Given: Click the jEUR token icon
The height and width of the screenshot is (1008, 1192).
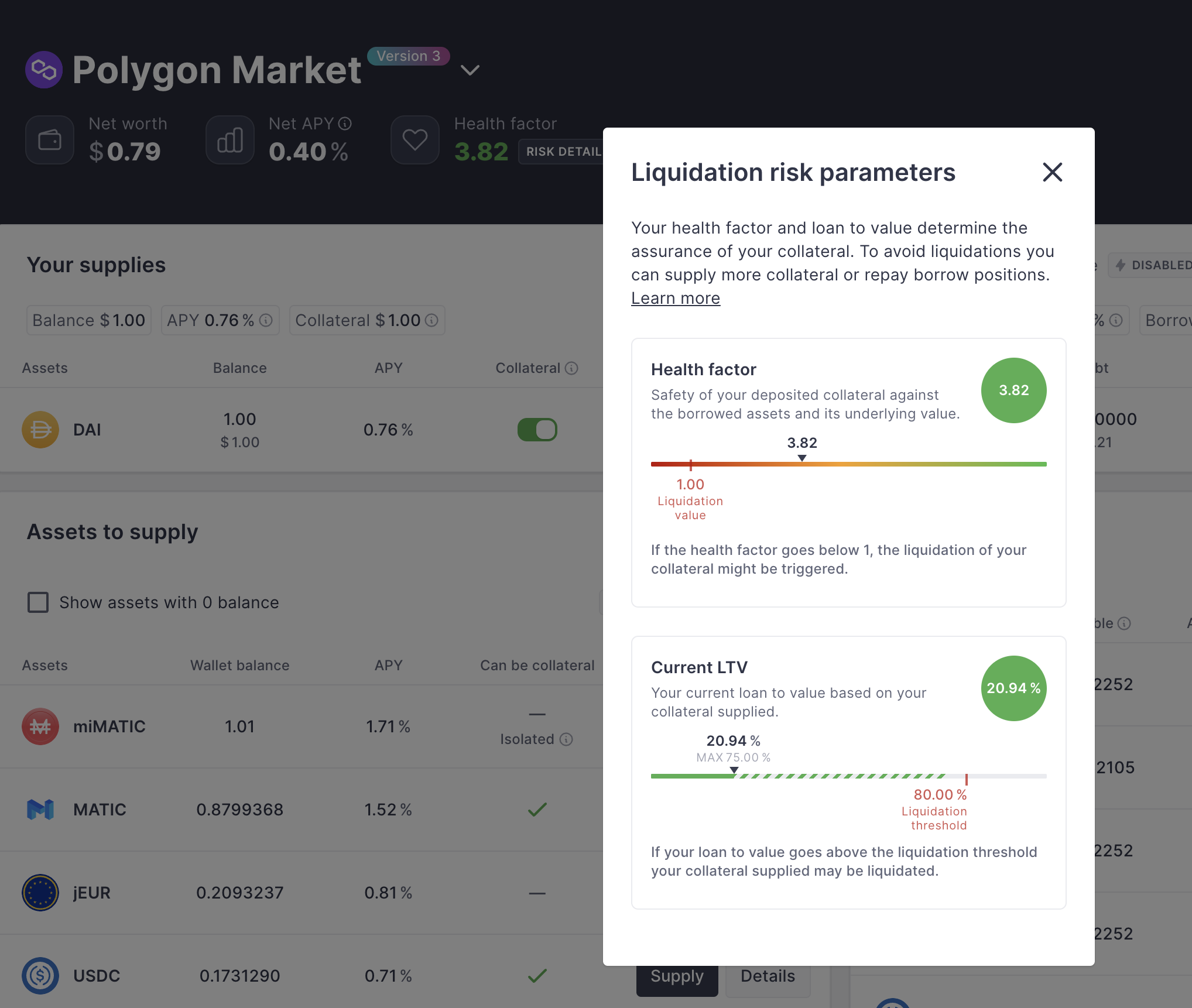Looking at the screenshot, I should click(40, 893).
